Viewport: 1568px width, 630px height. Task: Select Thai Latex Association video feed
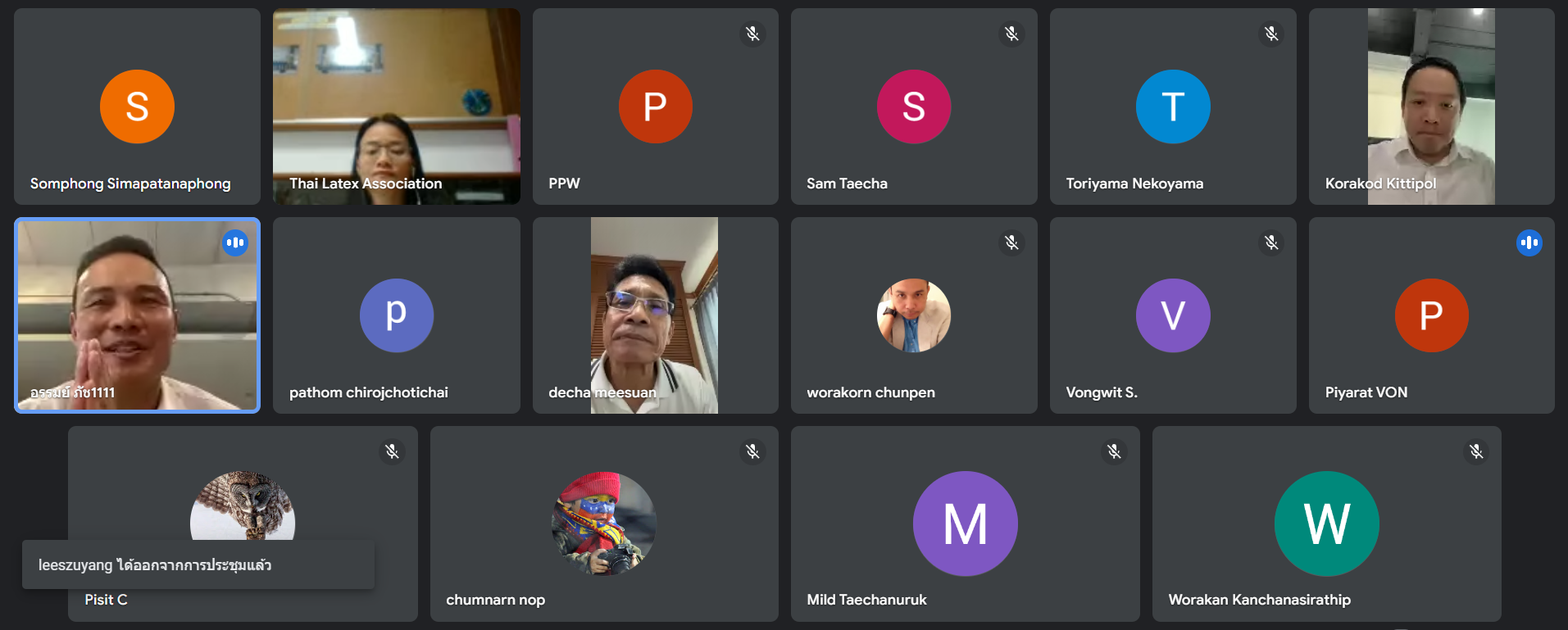pos(397,107)
